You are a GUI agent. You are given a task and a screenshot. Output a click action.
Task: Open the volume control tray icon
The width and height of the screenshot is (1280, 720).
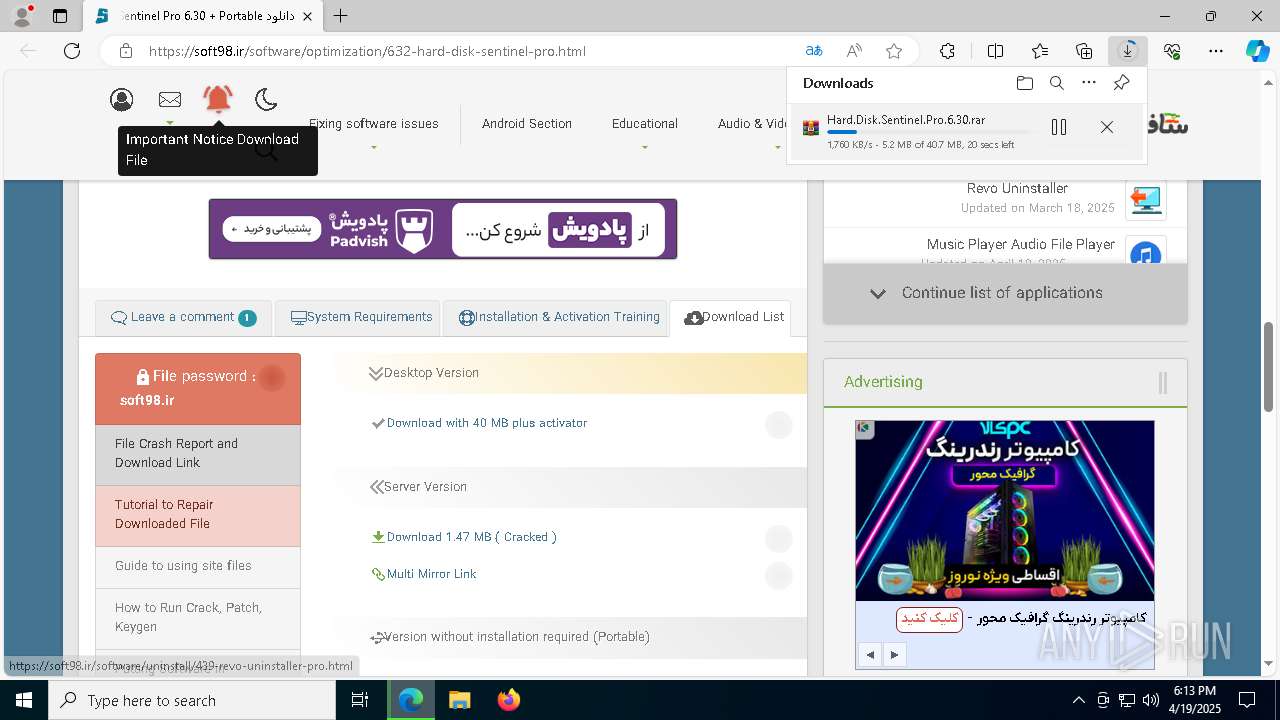coord(1150,700)
